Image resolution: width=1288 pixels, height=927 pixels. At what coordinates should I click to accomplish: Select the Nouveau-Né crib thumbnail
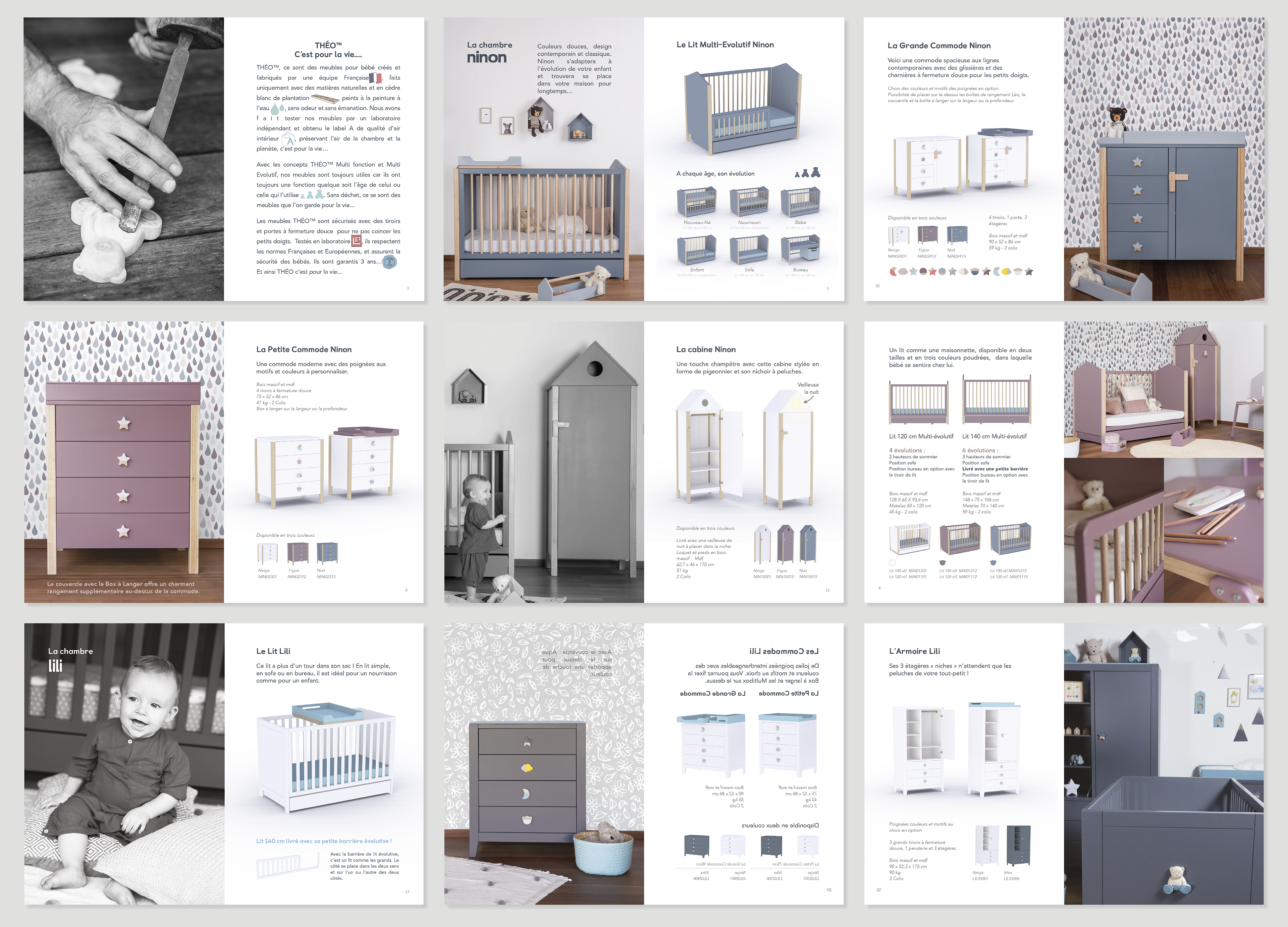697,202
